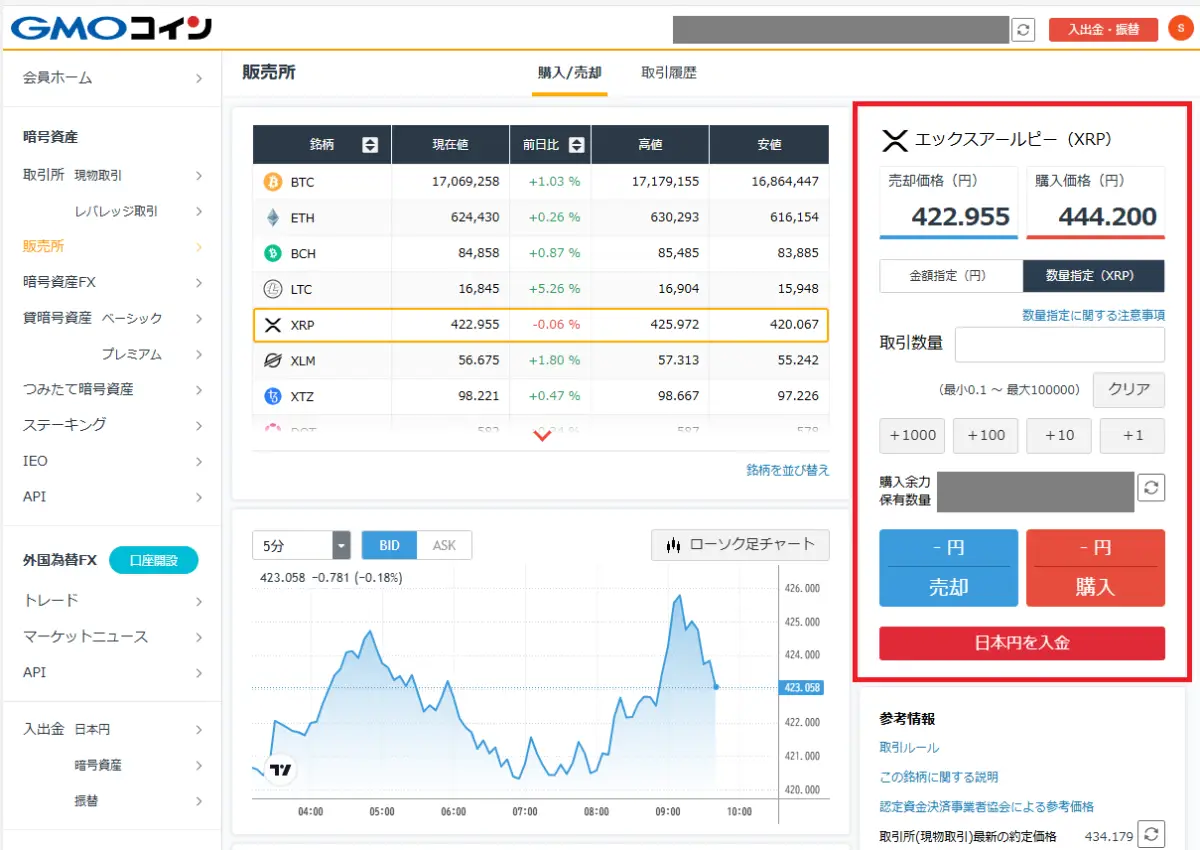Switch the chart to BID prices

tap(389, 545)
